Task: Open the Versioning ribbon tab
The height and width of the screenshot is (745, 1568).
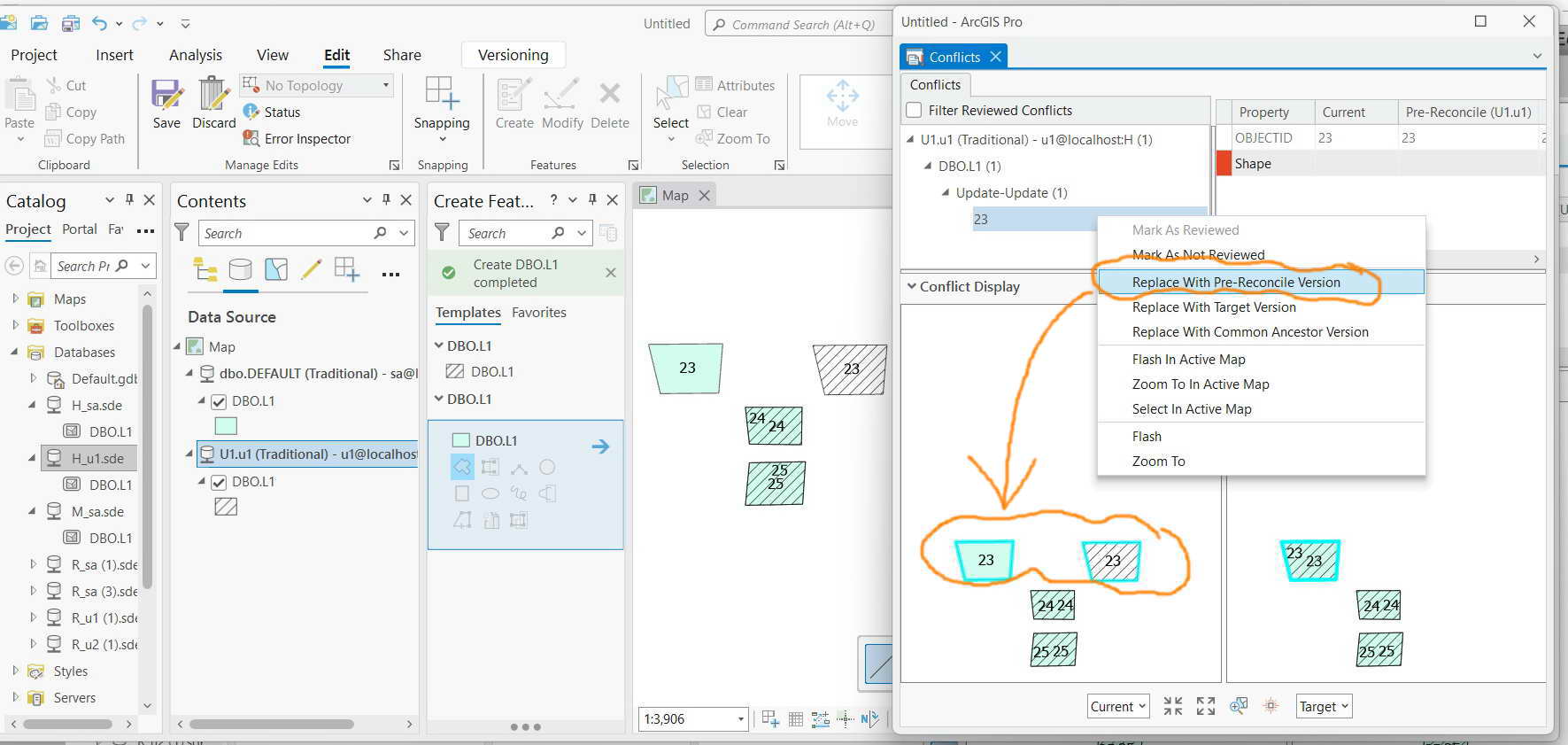Action: click(x=514, y=55)
